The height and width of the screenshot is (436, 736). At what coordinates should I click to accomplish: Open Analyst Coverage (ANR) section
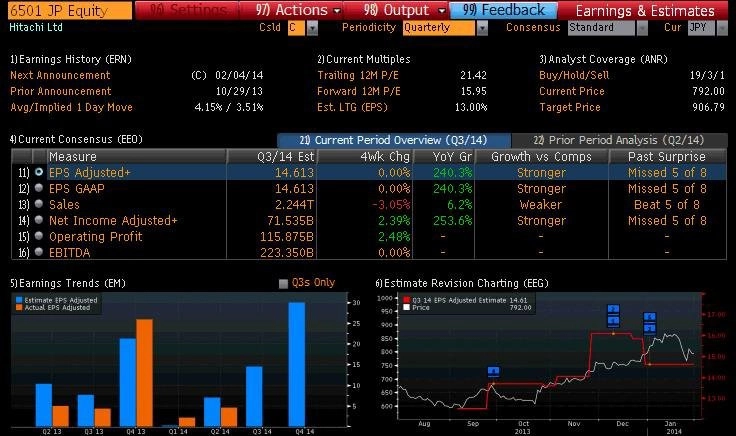pyautogui.click(x=603, y=59)
